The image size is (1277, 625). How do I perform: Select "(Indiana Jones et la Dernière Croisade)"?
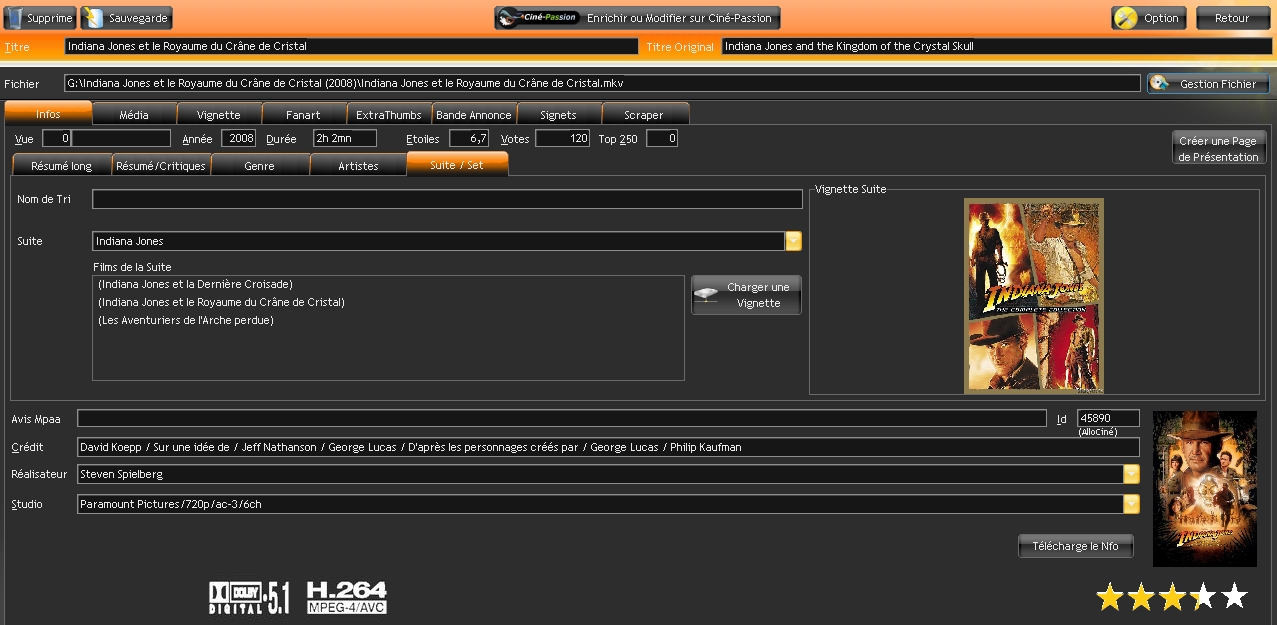click(195, 284)
